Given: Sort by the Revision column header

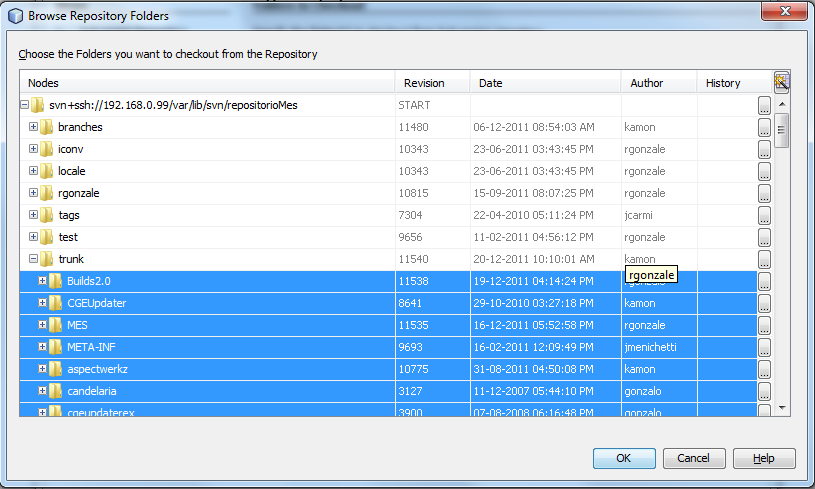Looking at the screenshot, I should tap(424, 83).
